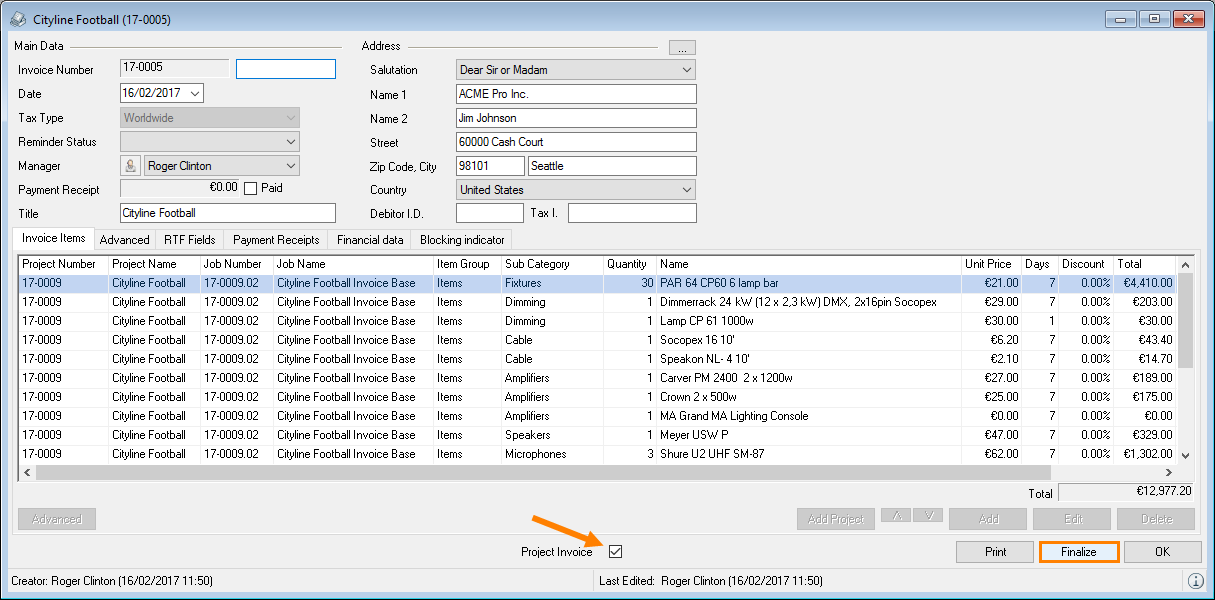Click the manager person icon button

[x=130, y=166]
